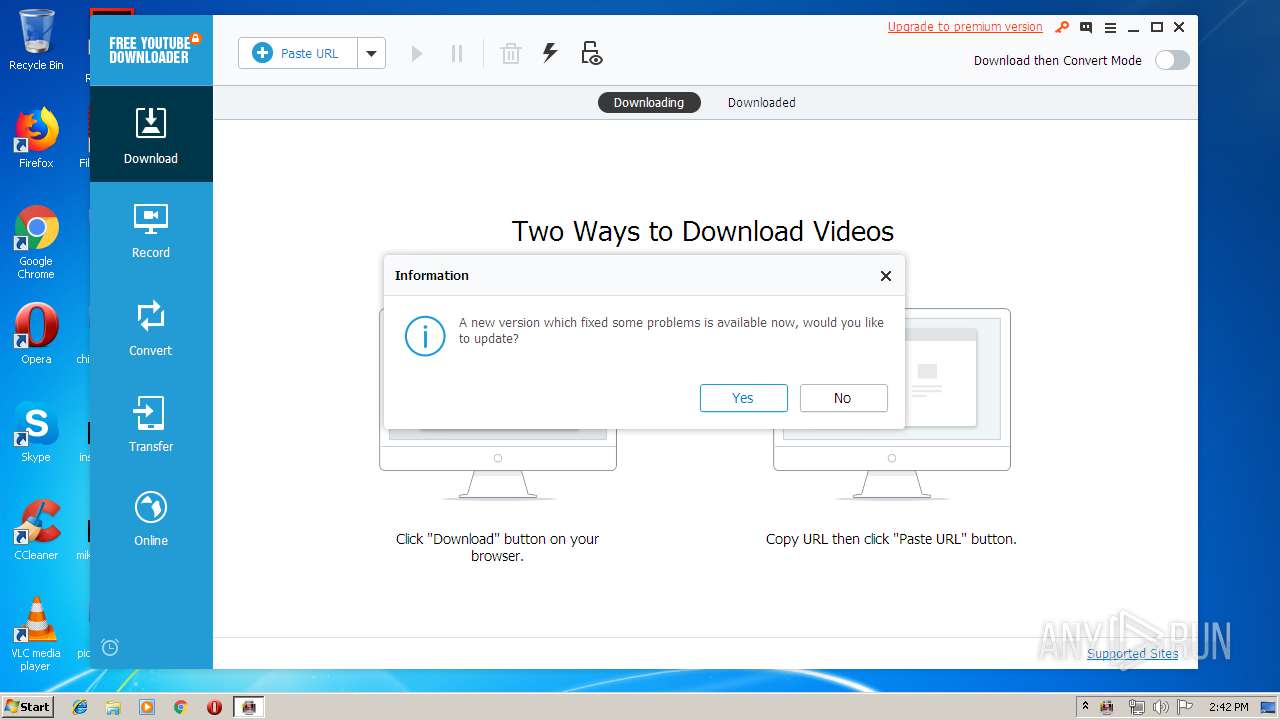The image size is (1280, 720).
Task: Open the Firefox desktop shortcut
Action: pyautogui.click(x=36, y=138)
